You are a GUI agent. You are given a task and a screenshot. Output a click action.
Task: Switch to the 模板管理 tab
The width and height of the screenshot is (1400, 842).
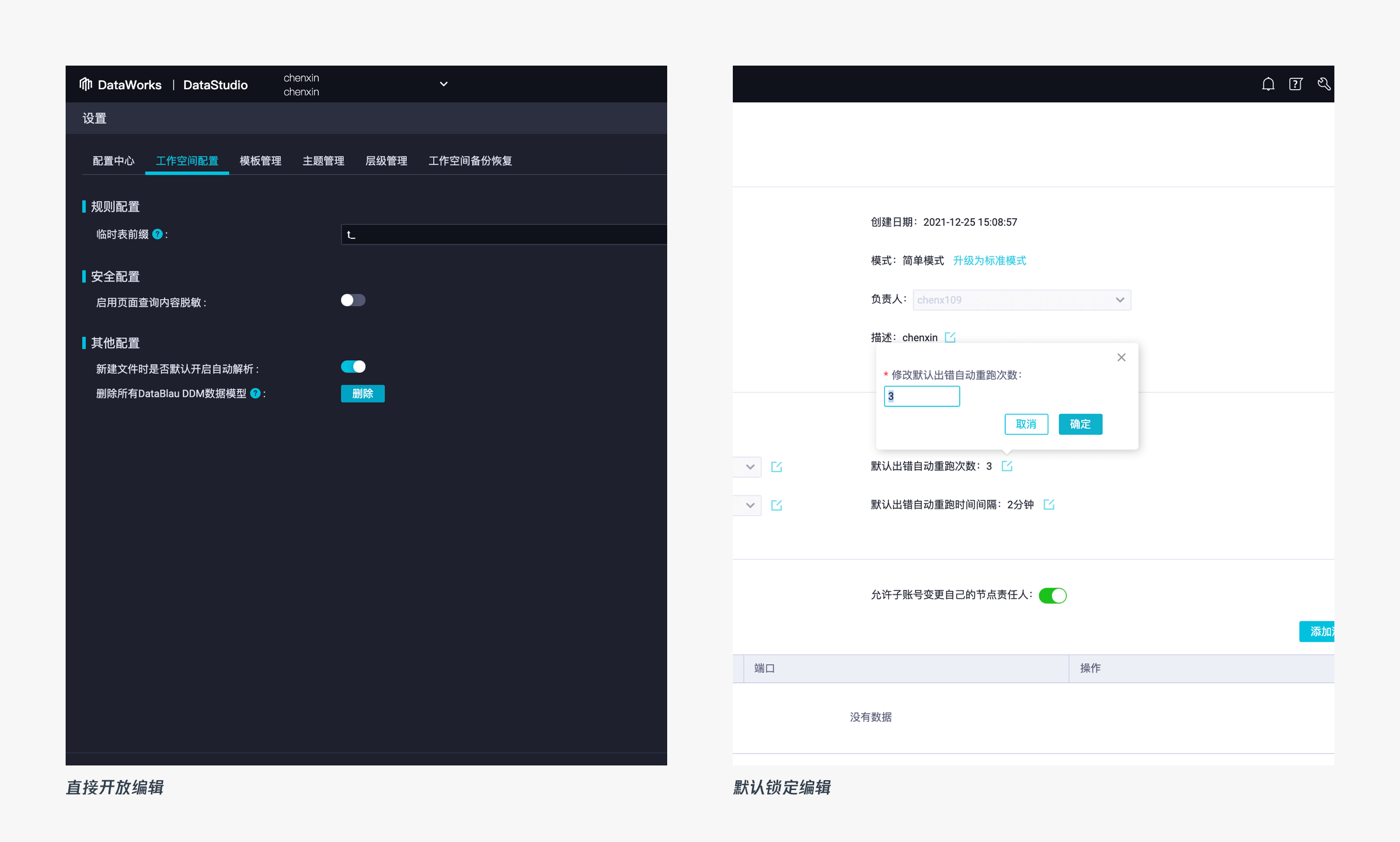(260, 161)
